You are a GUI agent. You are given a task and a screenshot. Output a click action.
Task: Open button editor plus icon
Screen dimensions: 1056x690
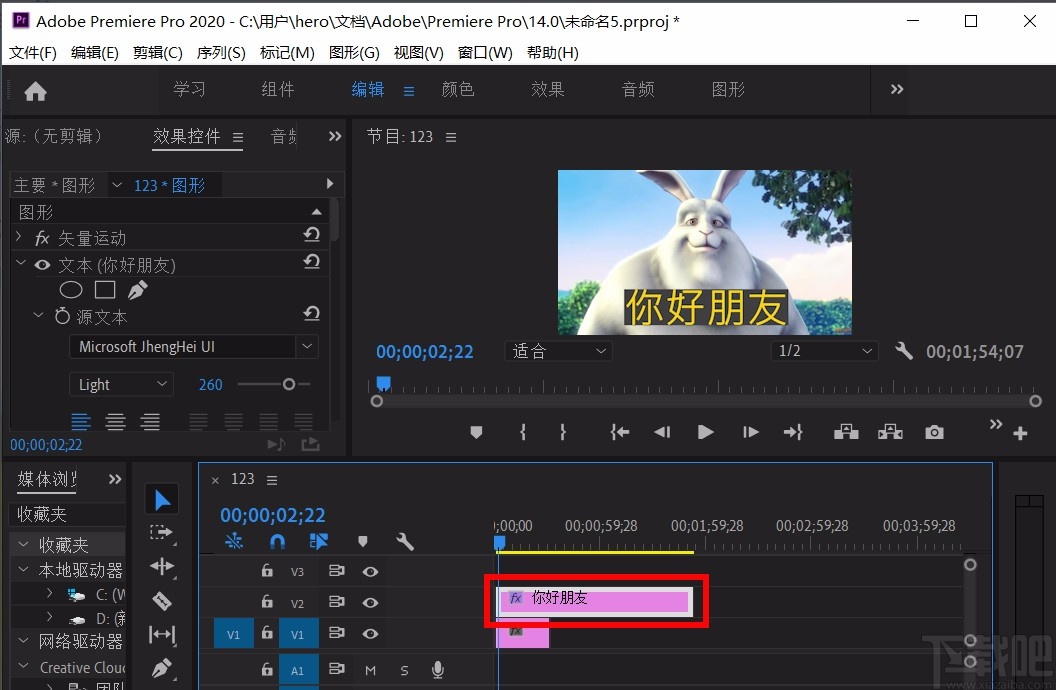click(x=1020, y=434)
